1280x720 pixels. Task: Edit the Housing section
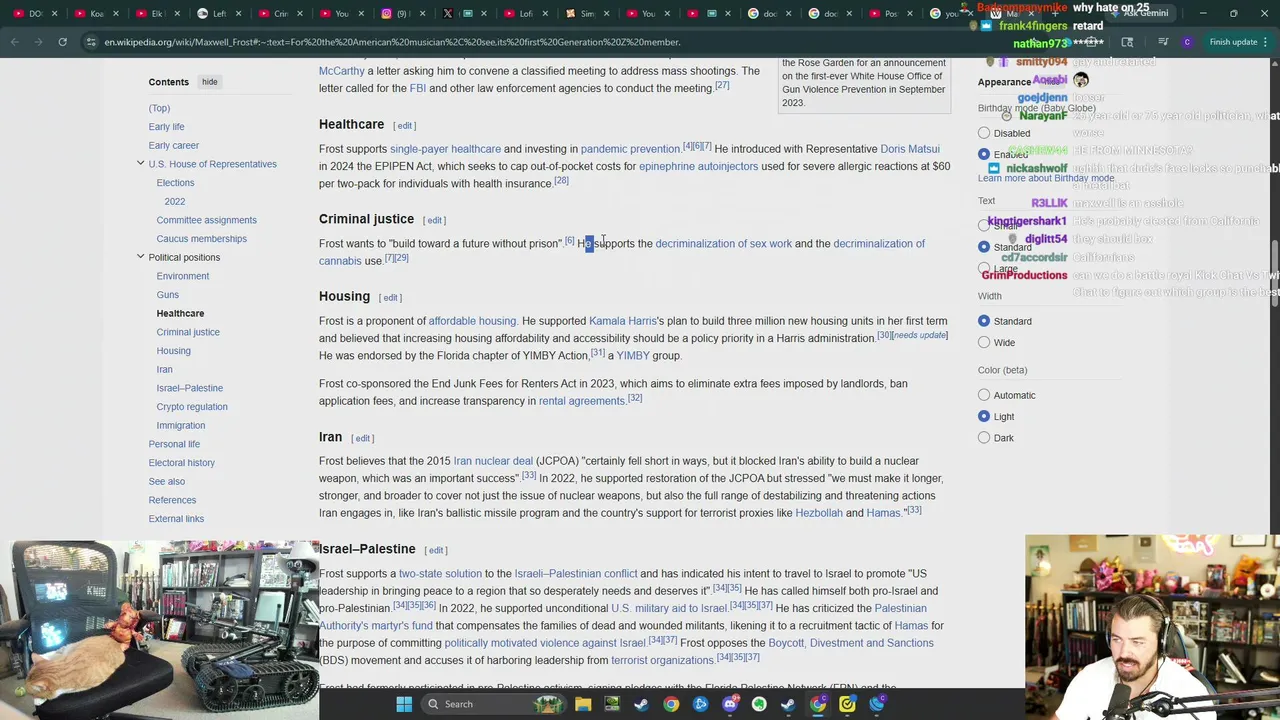click(x=391, y=298)
